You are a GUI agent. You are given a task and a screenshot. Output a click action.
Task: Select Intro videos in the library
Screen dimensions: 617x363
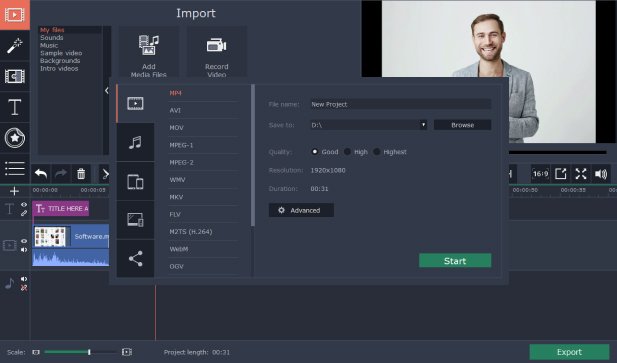pyautogui.click(x=59, y=68)
